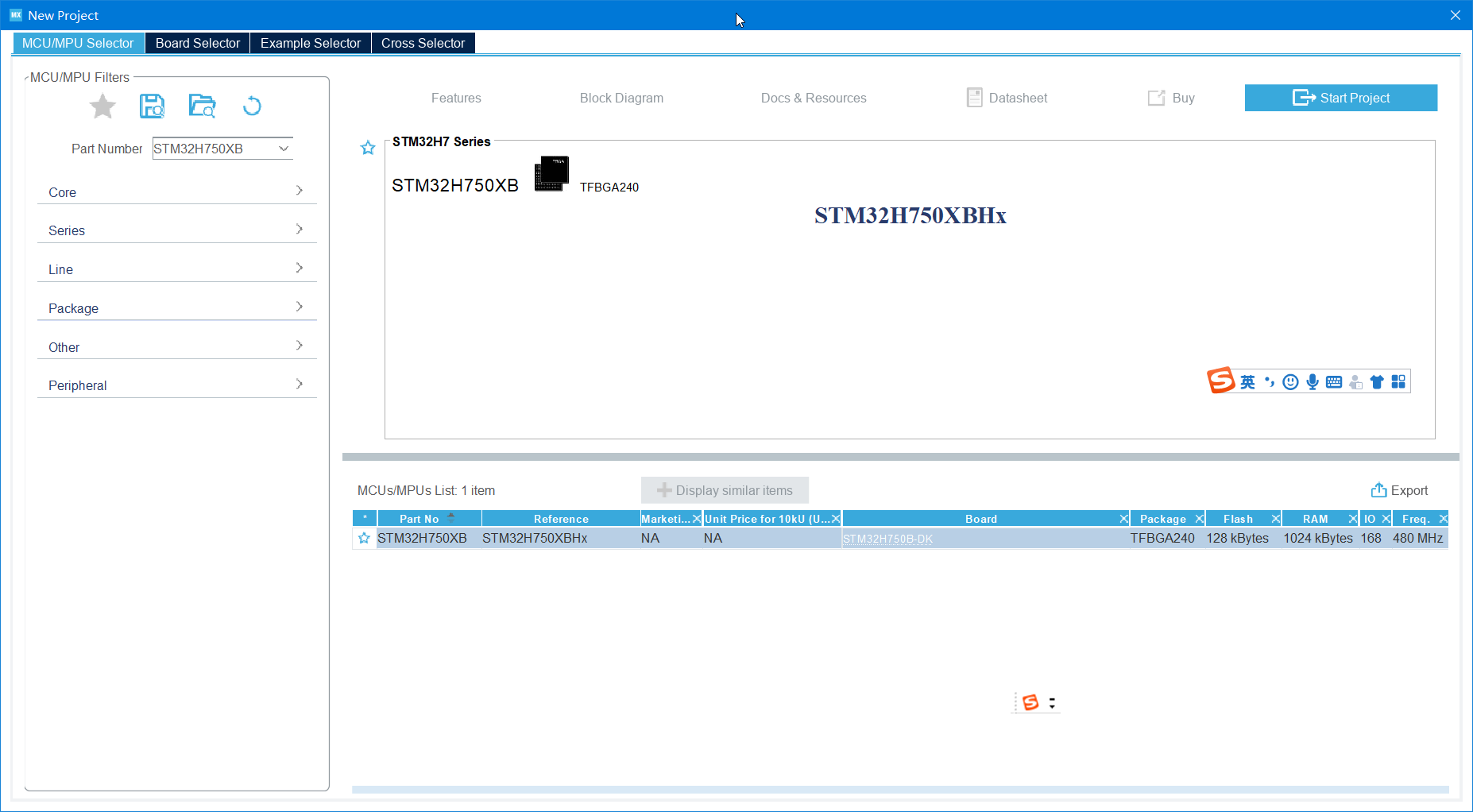The height and width of the screenshot is (812, 1473).
Task: Click the horizontal scrollbar under the MCU list
Action: (x=900, y=790)
